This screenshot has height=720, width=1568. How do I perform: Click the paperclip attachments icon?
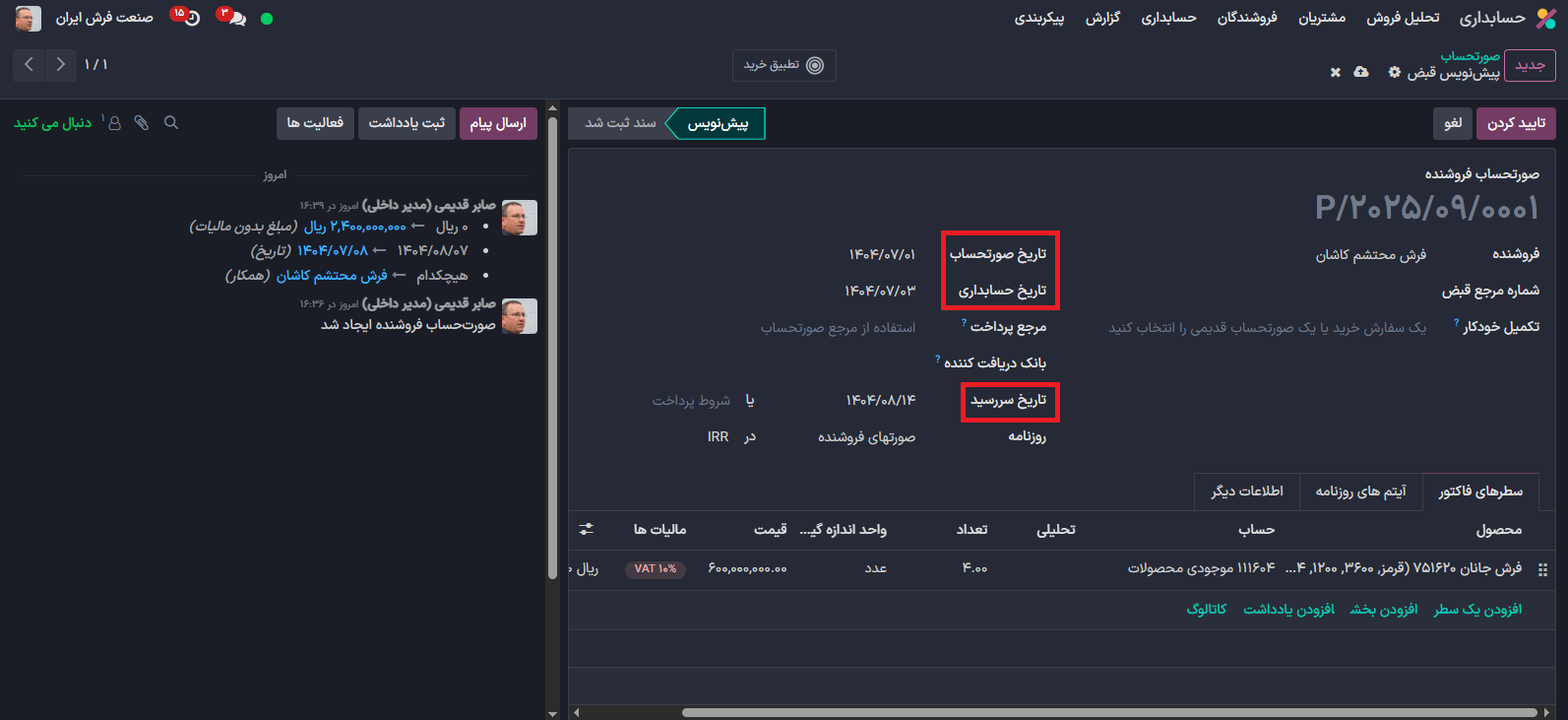pos(142,123)
